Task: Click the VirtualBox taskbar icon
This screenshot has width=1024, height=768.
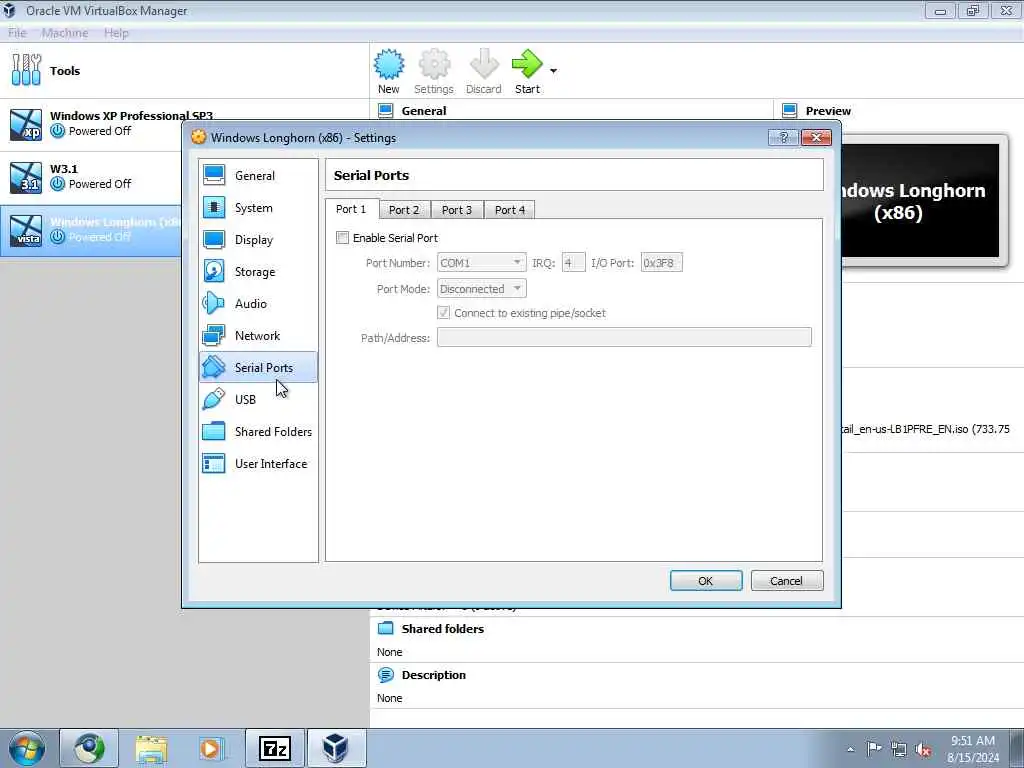Action: [336, 748]
